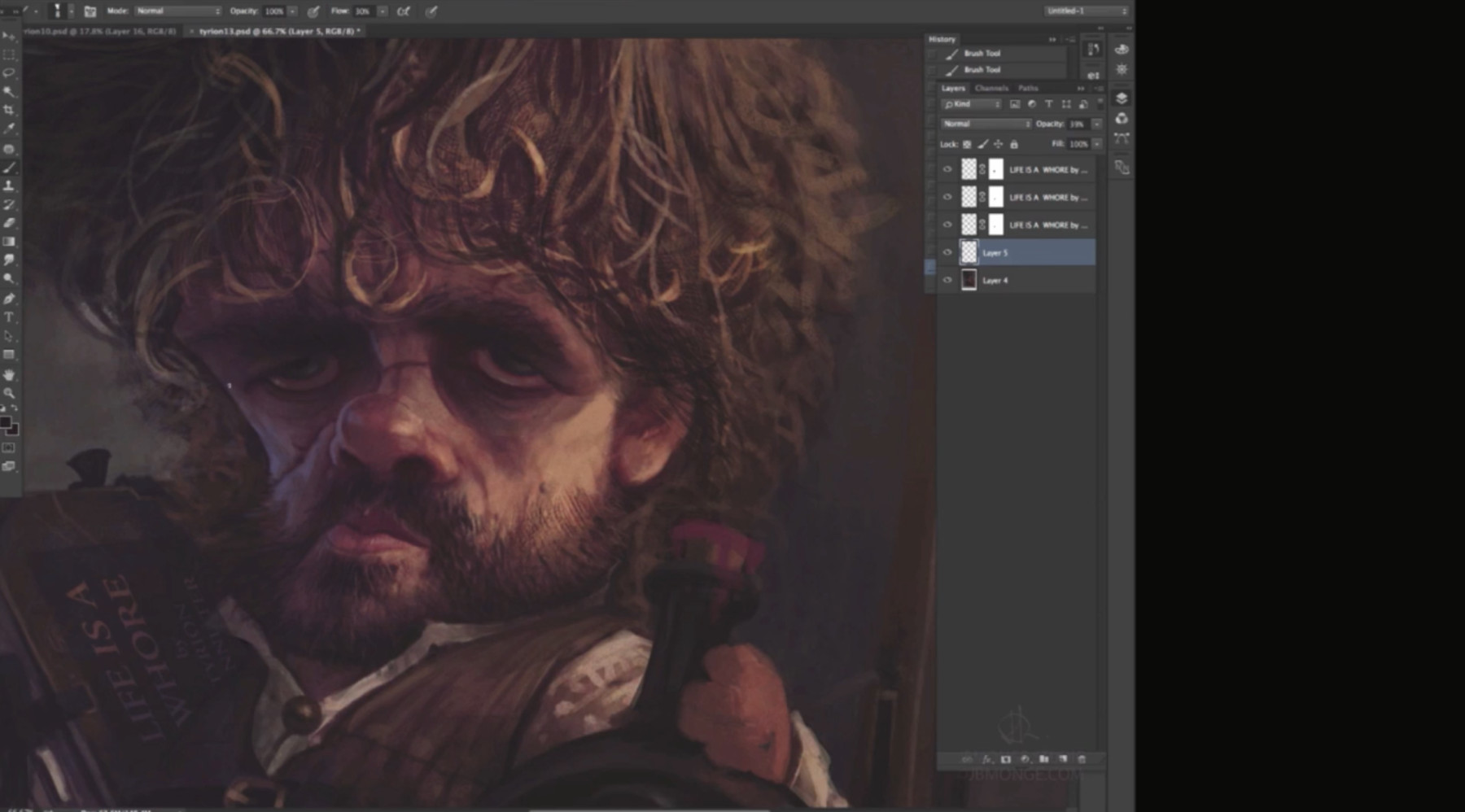The height and width of the screenshot is (812, 1465).
Task: Swap foreground and background colors
Action: tap(15, 408)
